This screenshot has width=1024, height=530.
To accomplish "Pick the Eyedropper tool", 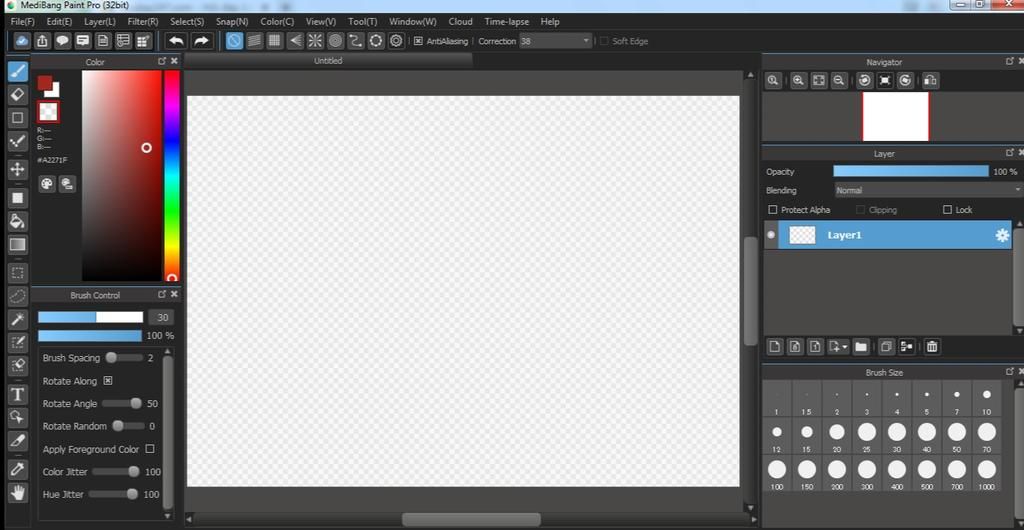I will 18,468.
